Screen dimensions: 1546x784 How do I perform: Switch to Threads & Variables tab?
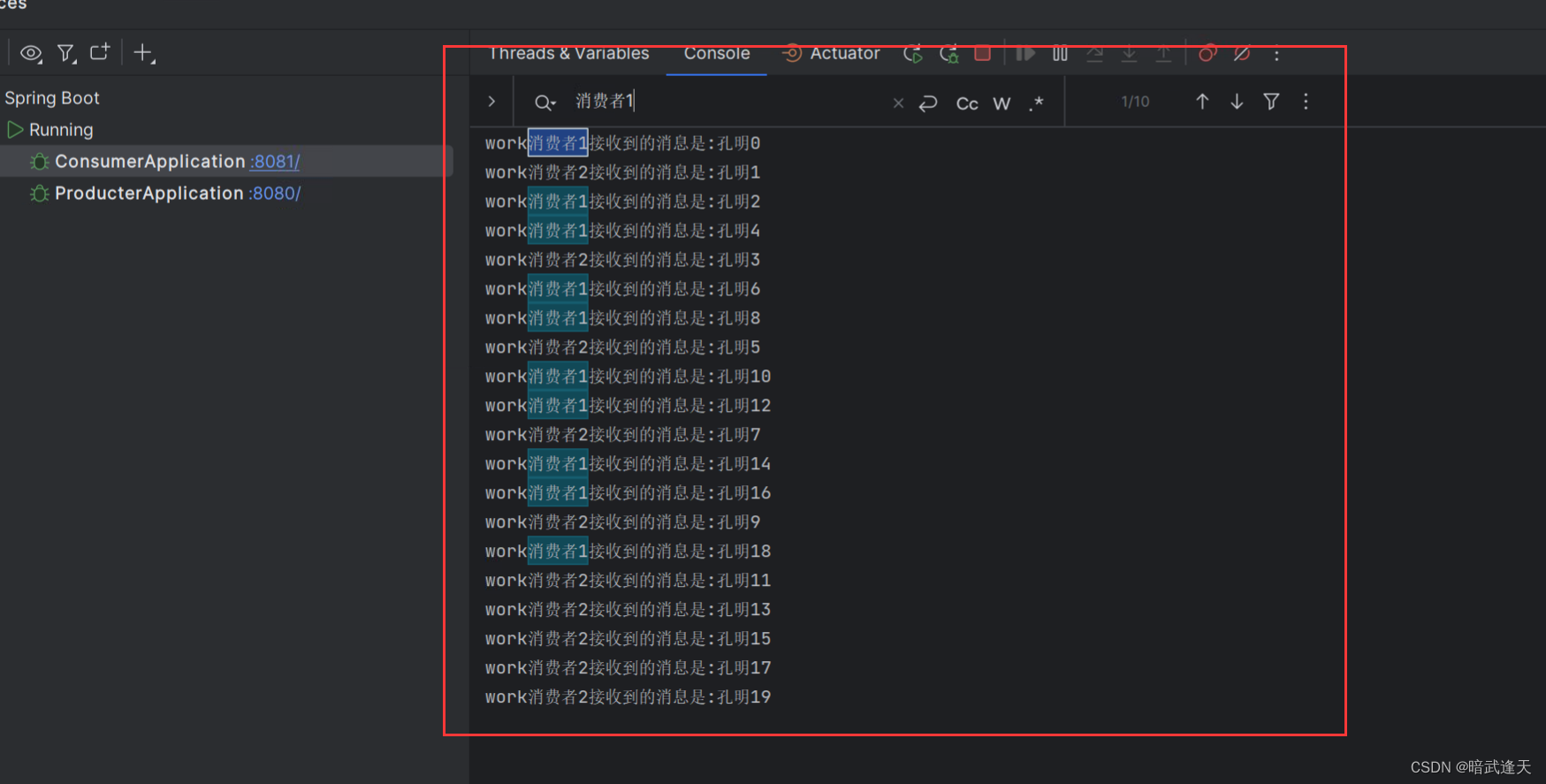point(568,53)
